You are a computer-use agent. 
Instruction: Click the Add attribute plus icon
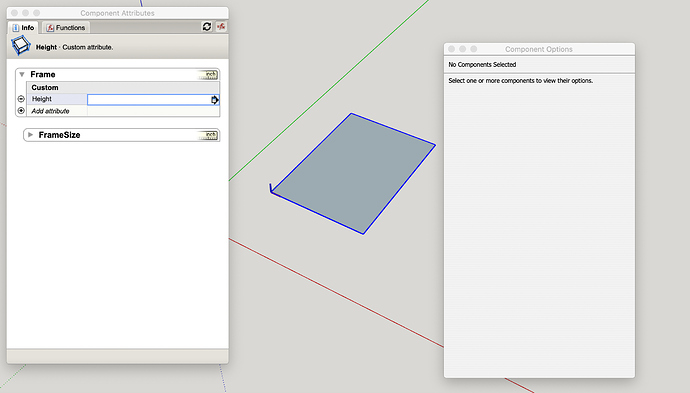click(21, 110)
